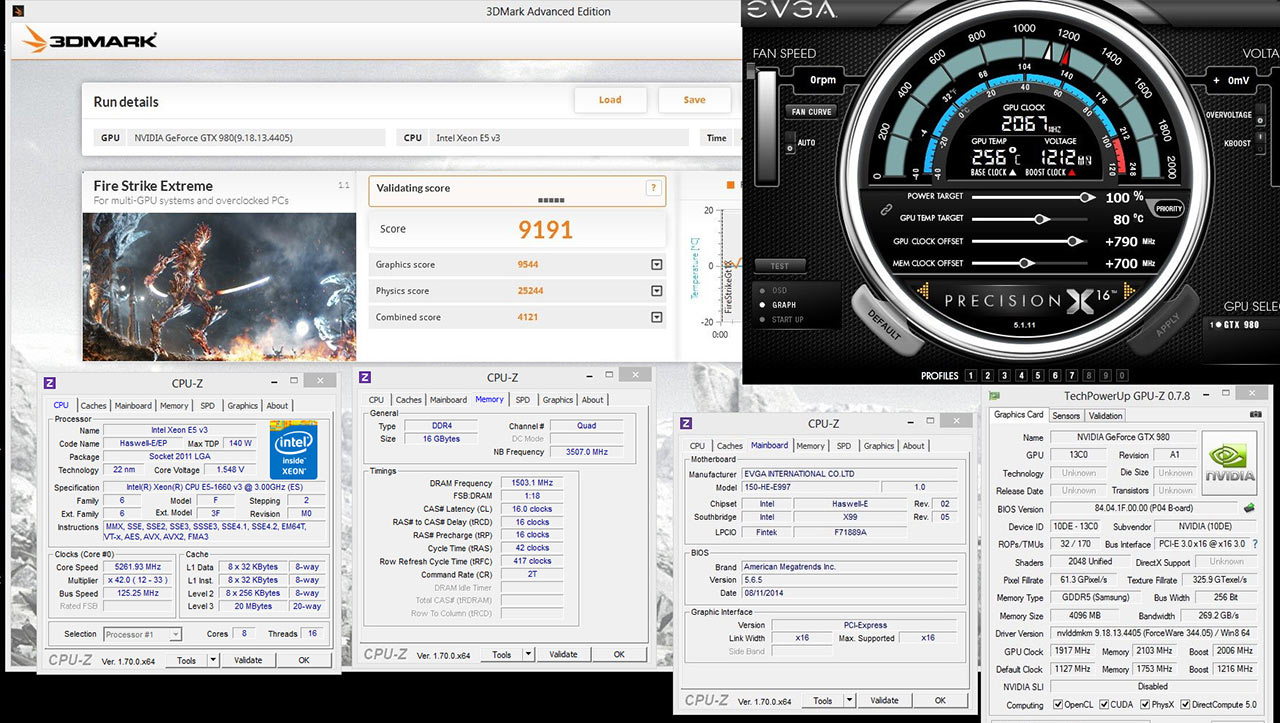The height and width of the screenshot is (723, 1280).
Task: Click the NVIDIA logo in GPU-Z
Action: [x=1228, y=462]
